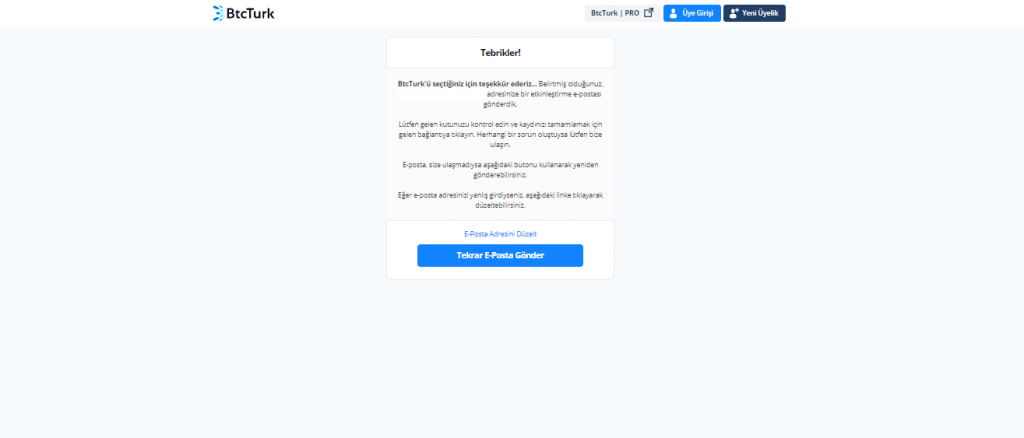Click the add-user icon in Yeni Üyelik

[x=734, y=13]
